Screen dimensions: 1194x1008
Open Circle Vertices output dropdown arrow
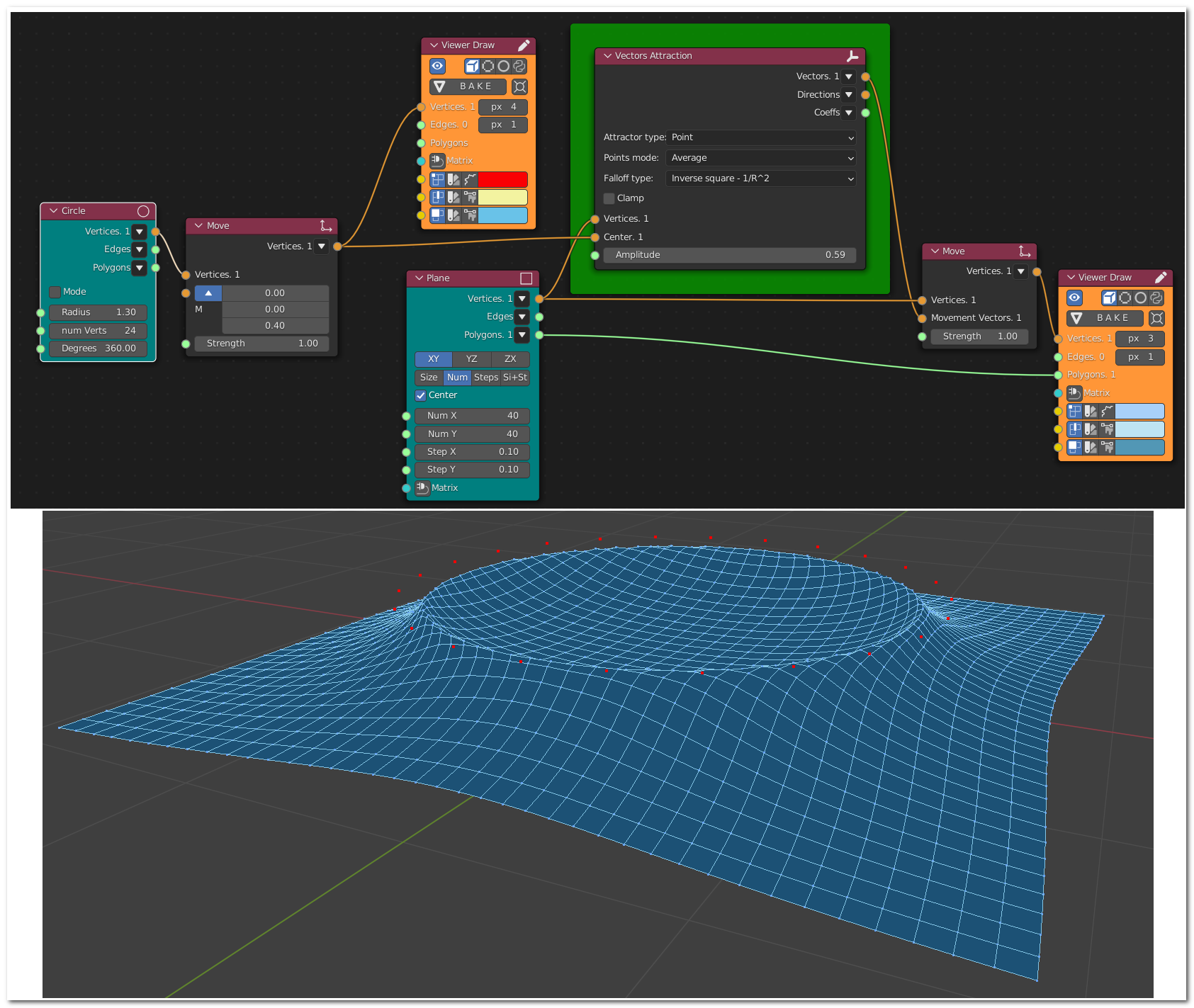140,232
